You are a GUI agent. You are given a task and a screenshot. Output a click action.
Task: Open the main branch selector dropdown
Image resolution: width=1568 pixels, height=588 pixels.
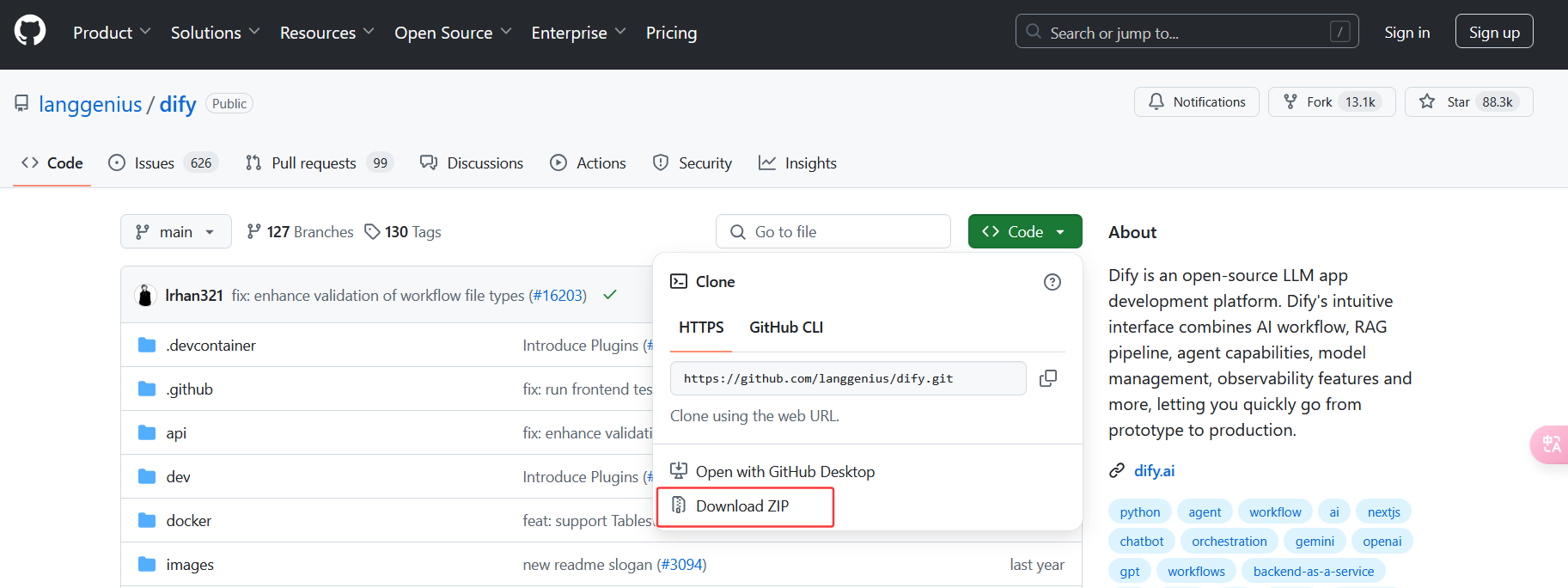tap(175, 232)
